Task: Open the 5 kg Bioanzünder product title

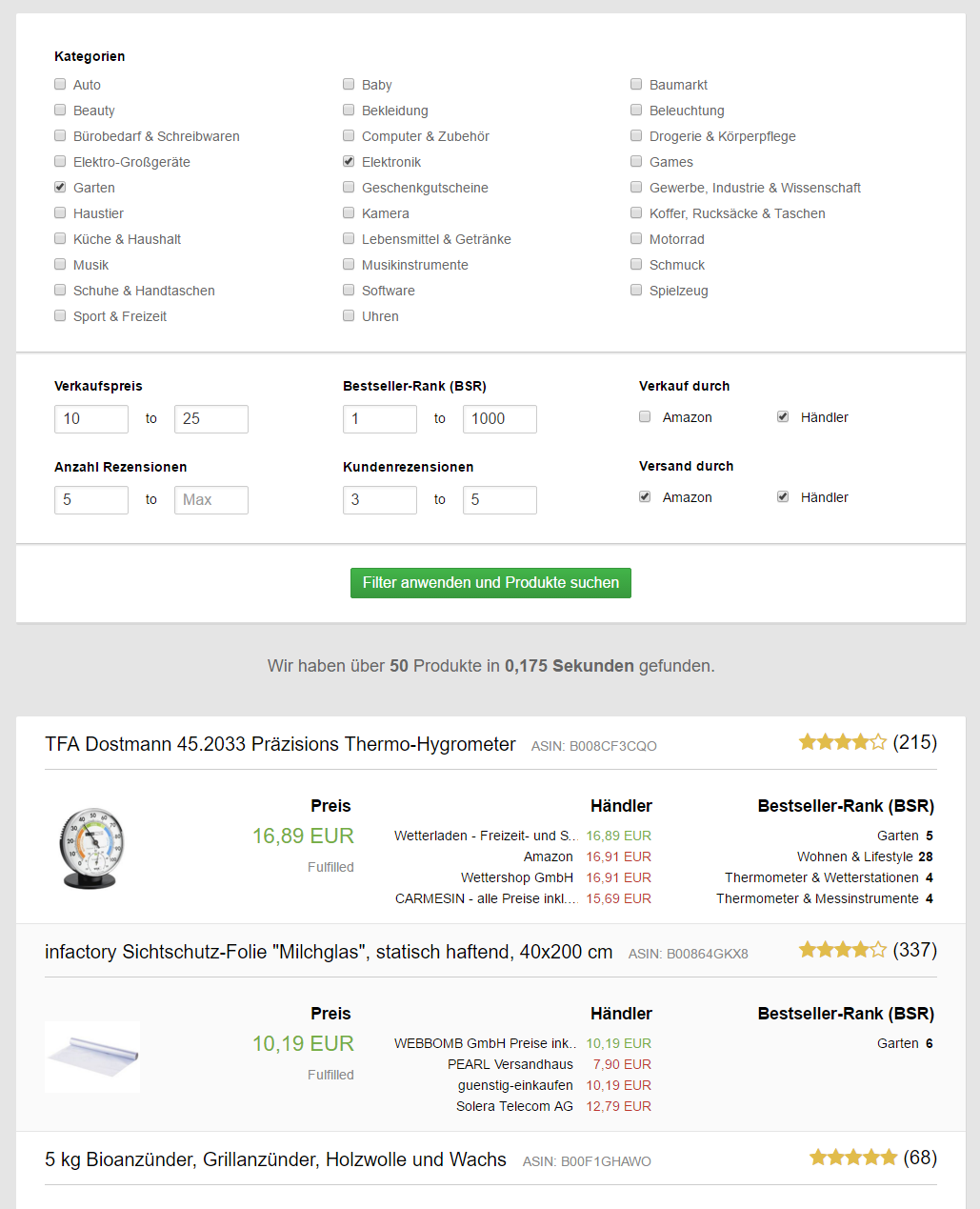Action: (275, 1159)
